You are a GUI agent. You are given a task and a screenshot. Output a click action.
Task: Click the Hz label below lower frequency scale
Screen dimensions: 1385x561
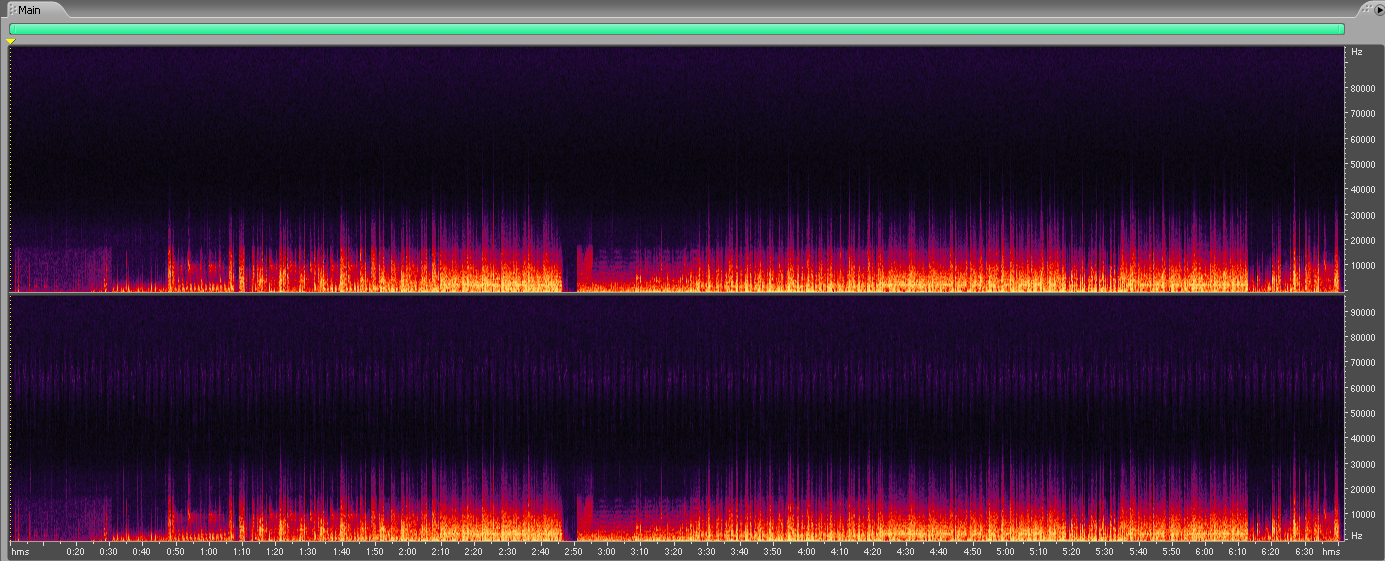pyautogui.click(x=1357, y=536)
